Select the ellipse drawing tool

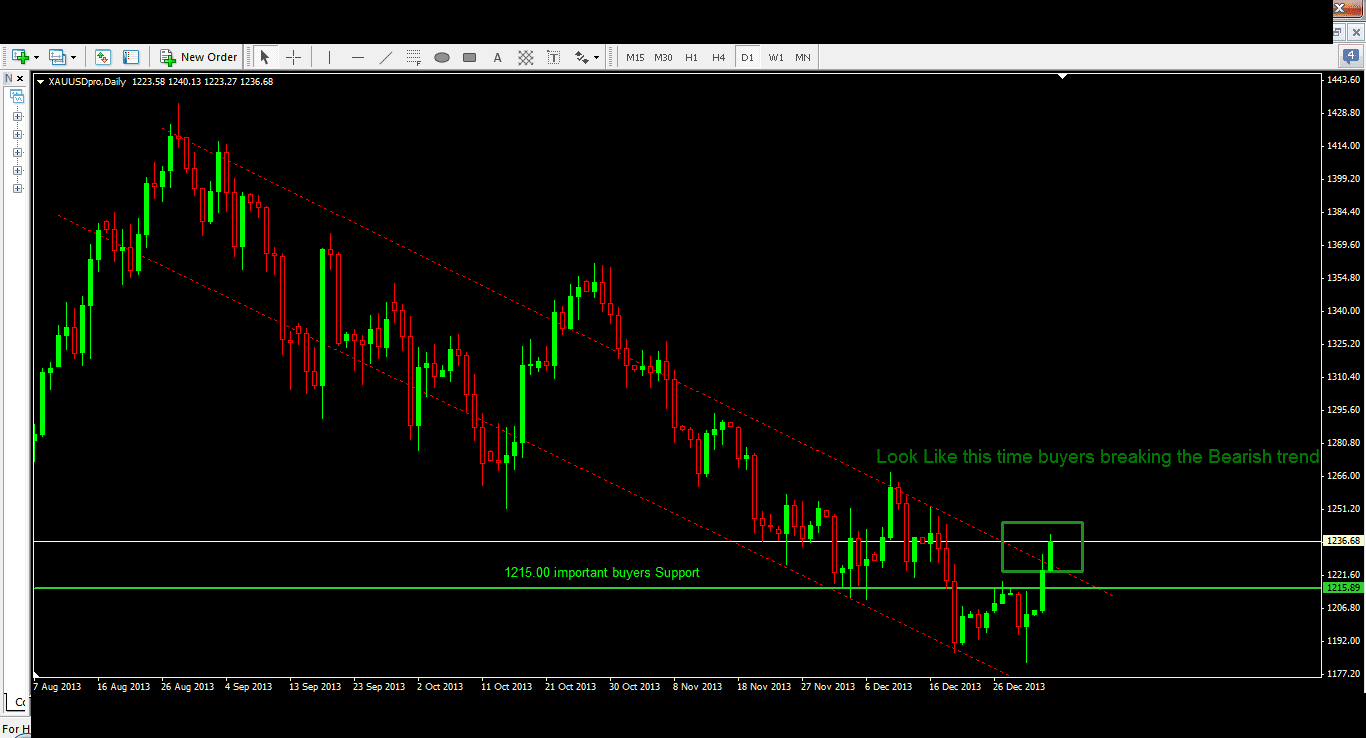point(442,58)
